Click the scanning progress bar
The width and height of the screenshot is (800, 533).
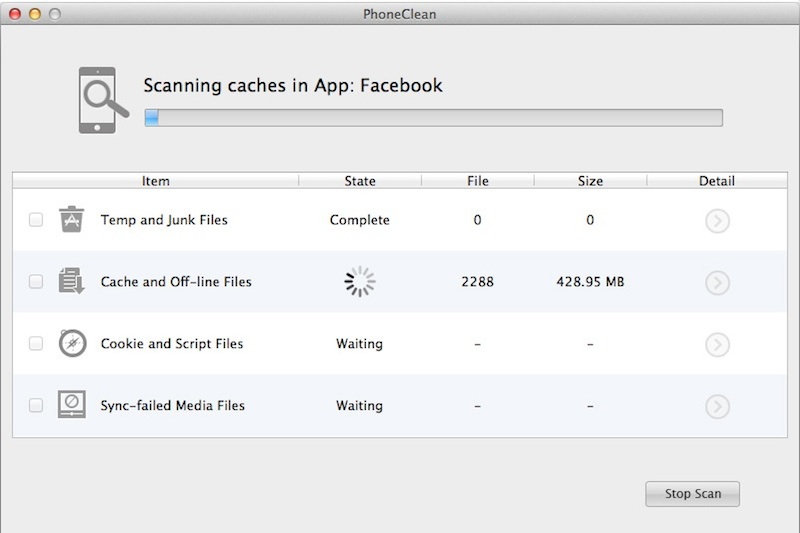pyautogui.click(x=433, y=118)
